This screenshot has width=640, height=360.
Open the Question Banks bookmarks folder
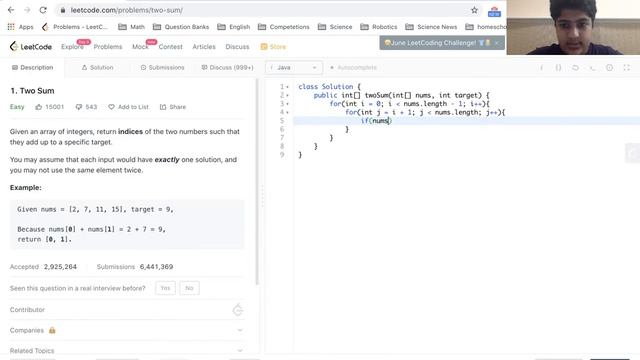click(181, 27)
